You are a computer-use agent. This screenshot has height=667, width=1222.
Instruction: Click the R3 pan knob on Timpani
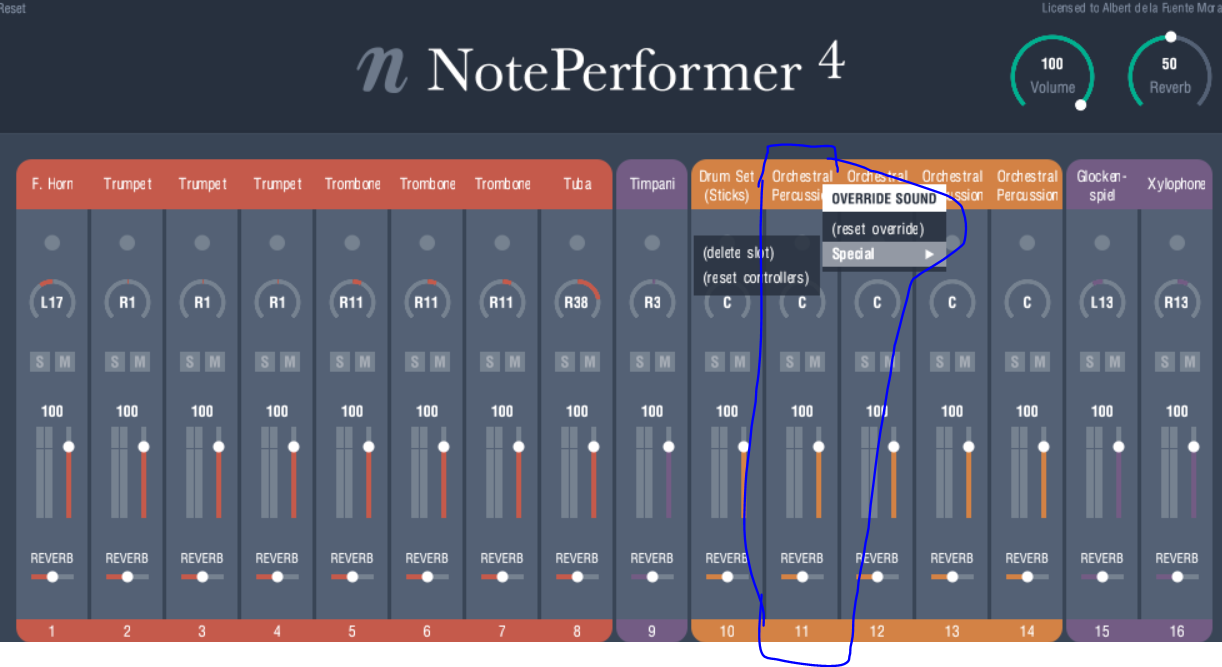pyautogui.click(x=652, y=301)
